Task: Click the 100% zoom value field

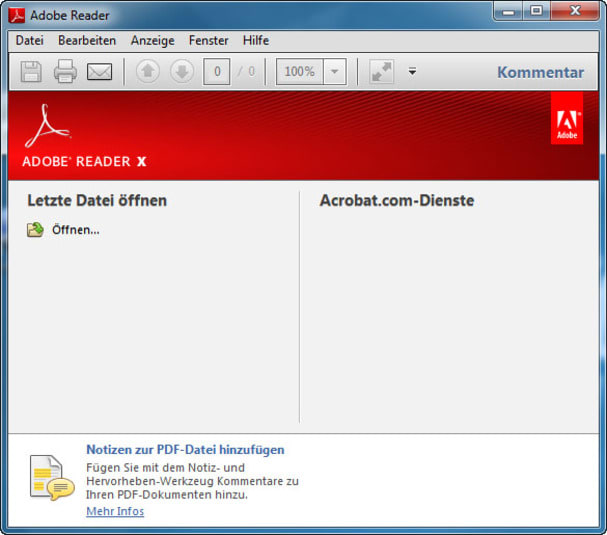Action: (x=300, y=72)
